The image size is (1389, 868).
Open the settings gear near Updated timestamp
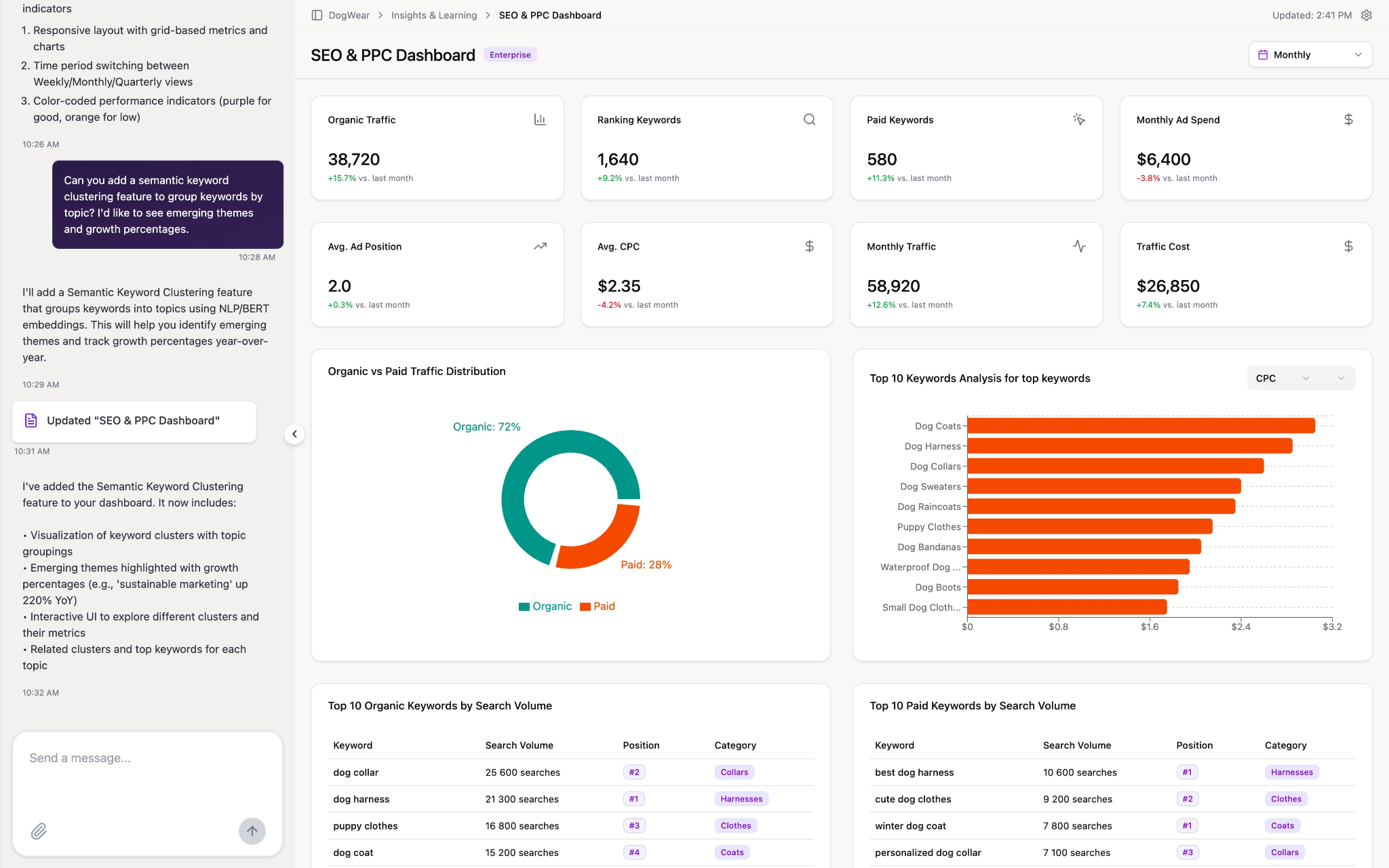[1366, 14]
